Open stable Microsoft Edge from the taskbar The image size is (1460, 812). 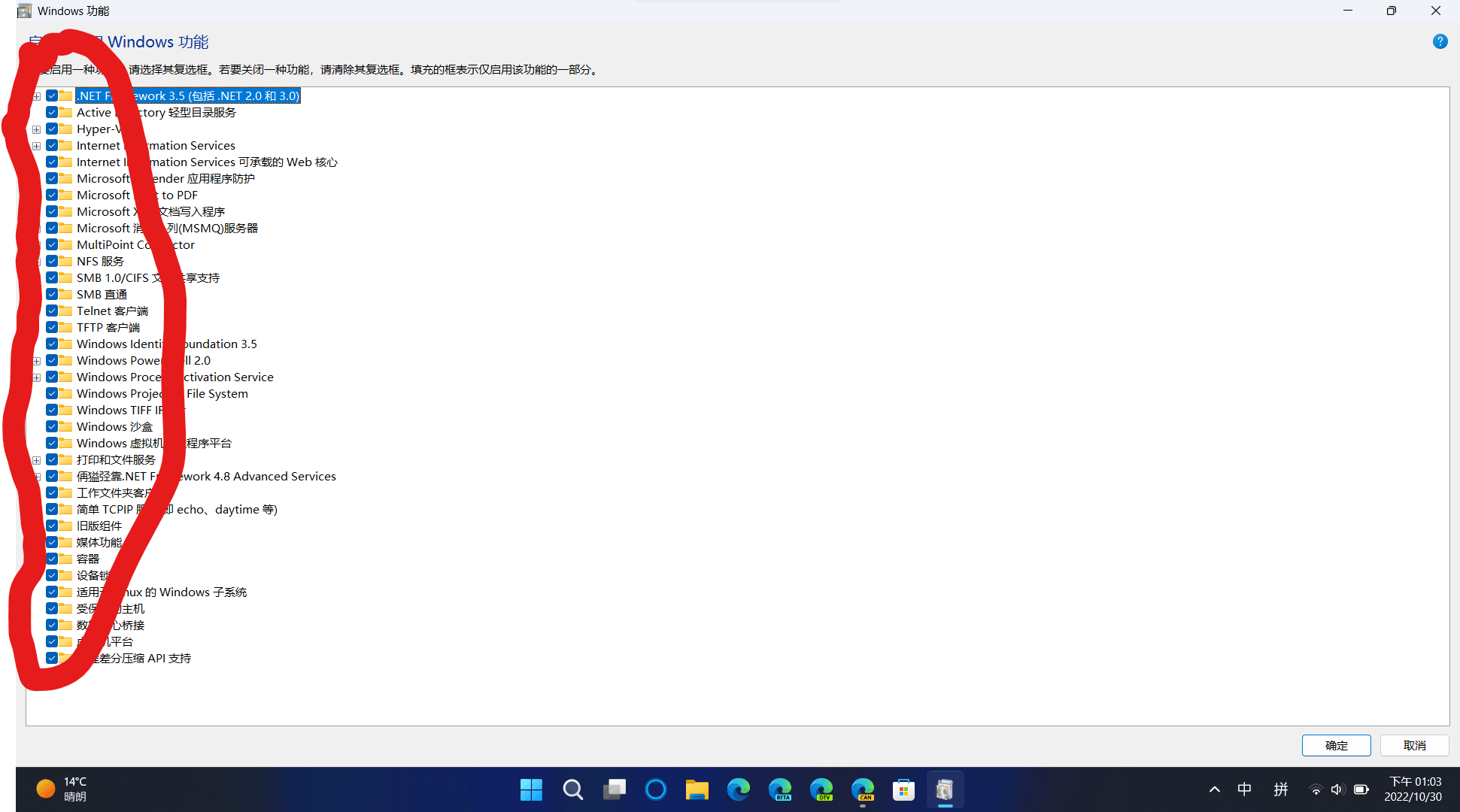739,789
